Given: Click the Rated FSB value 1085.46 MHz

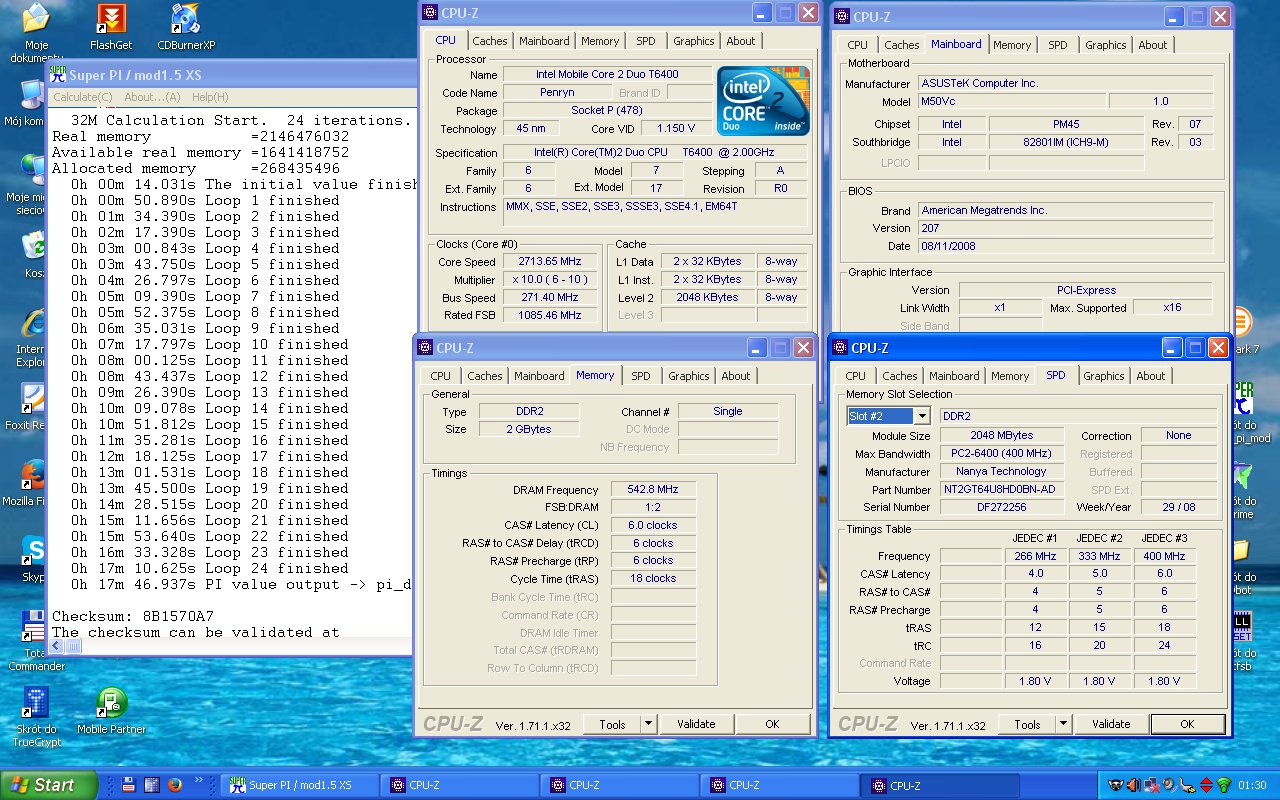Looking at the screenshot, I should (548, 316).
